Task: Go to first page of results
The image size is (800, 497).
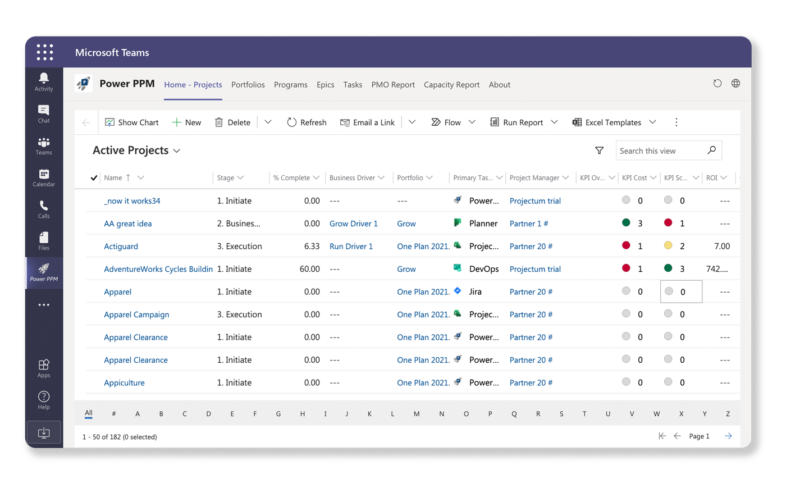Action: click(x=662, y=436)
